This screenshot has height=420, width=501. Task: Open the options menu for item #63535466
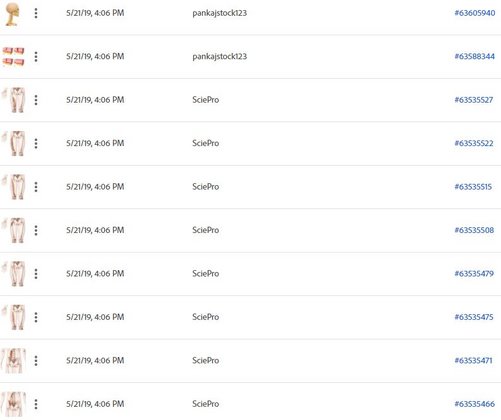click(36, 404)
